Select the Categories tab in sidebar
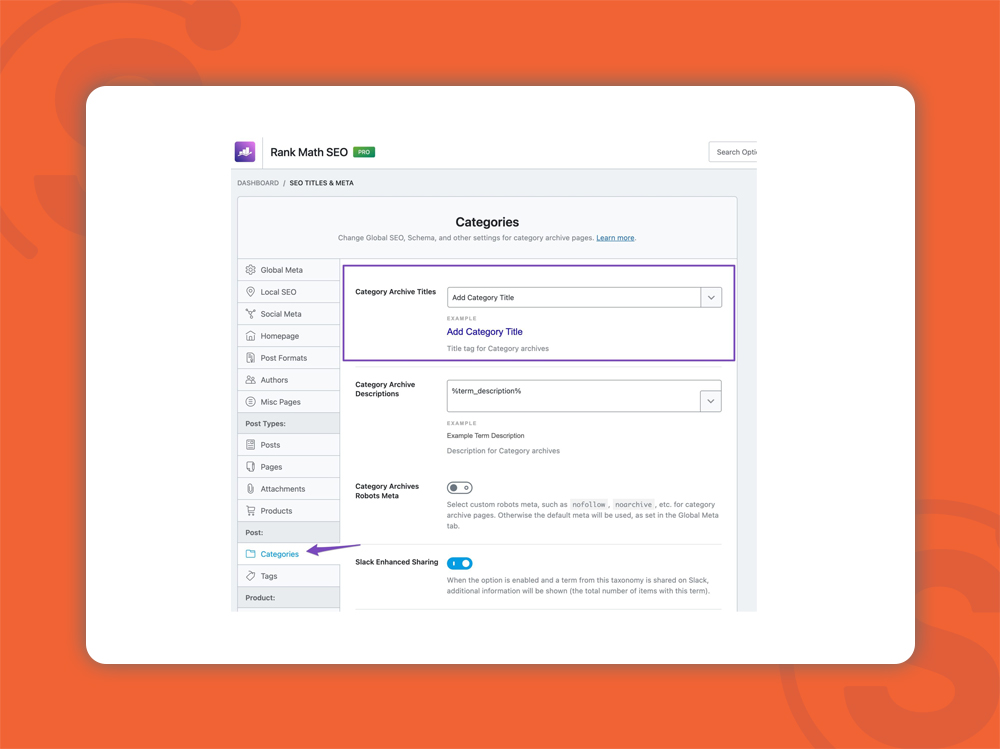 (x=279, y=554)
